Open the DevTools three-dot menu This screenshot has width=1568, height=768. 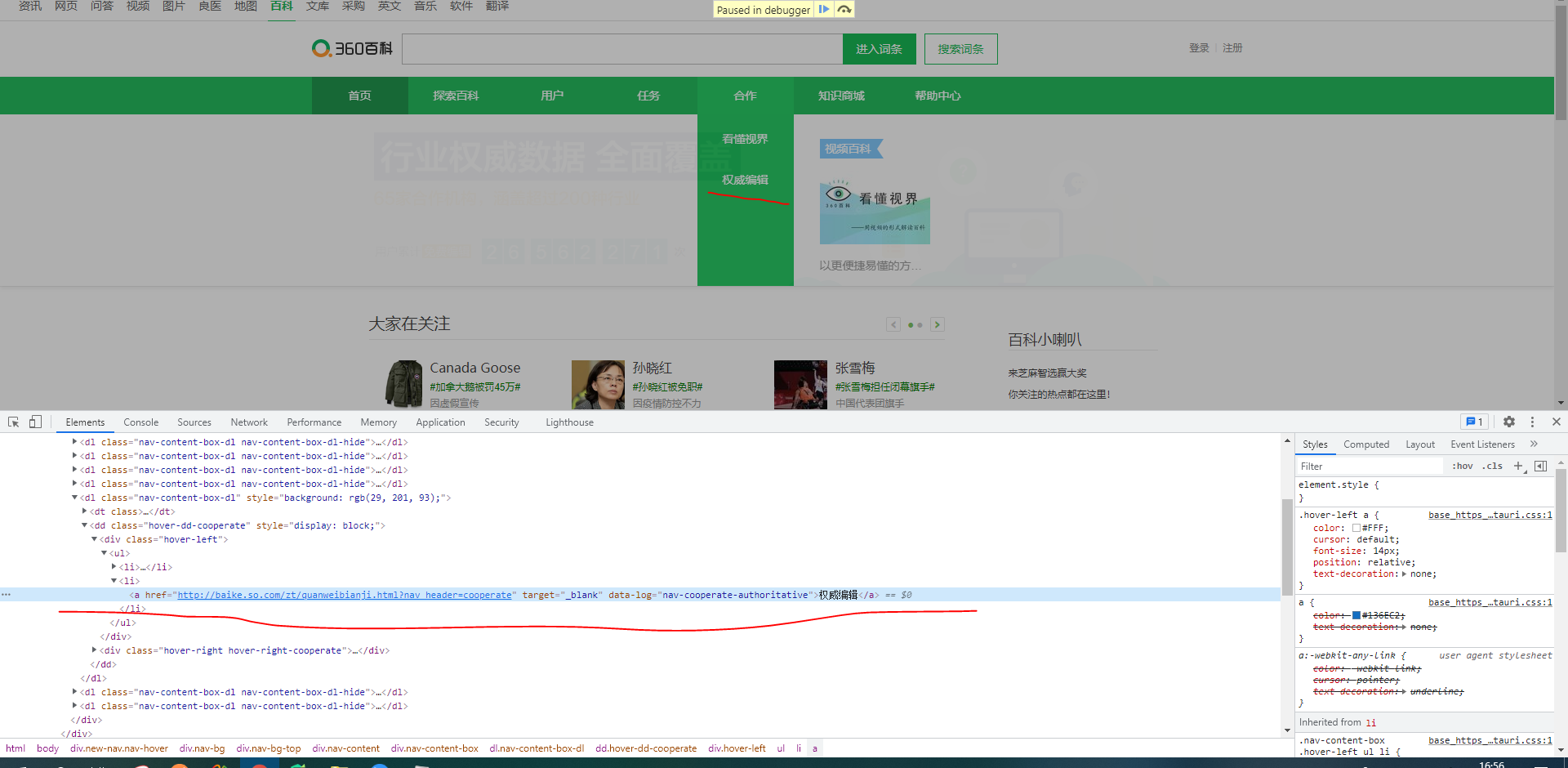[x=1532, y=422]
